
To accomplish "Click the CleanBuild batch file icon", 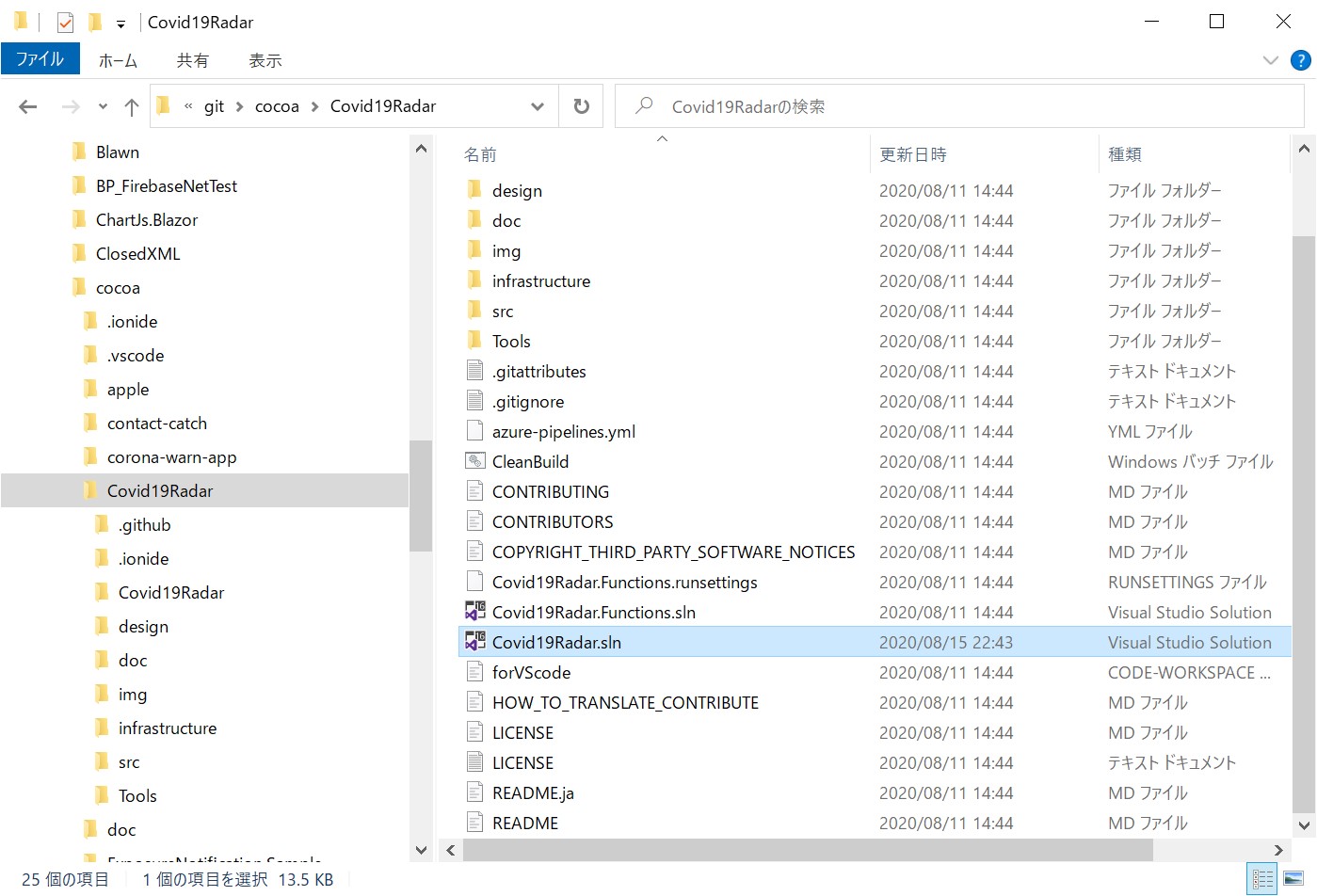I will click(x=475, y=461).
